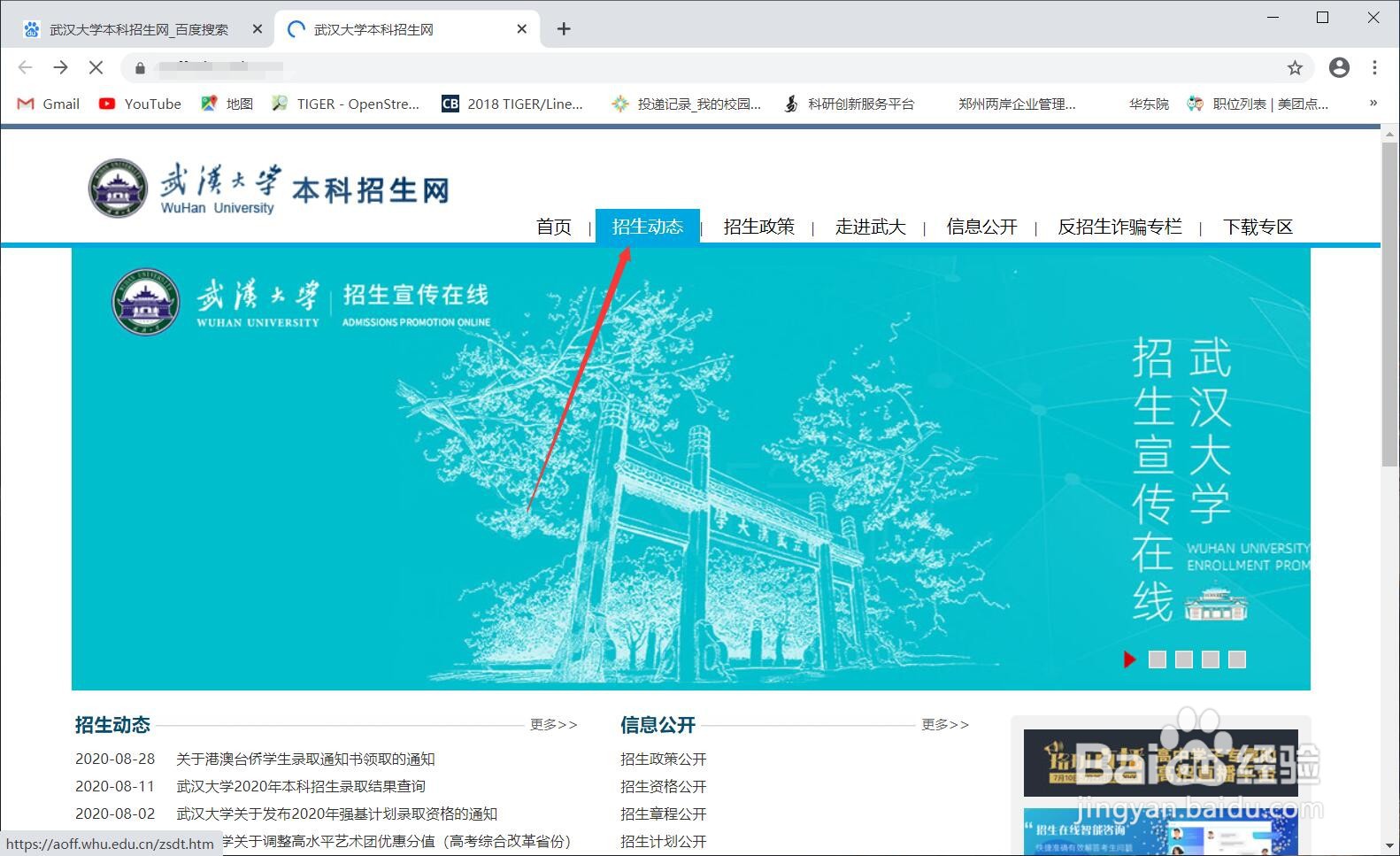Open the 信息公开 navigation item
Image resolution: width=1400 pixels, height=856 pixels.
[x=982, y=227]
